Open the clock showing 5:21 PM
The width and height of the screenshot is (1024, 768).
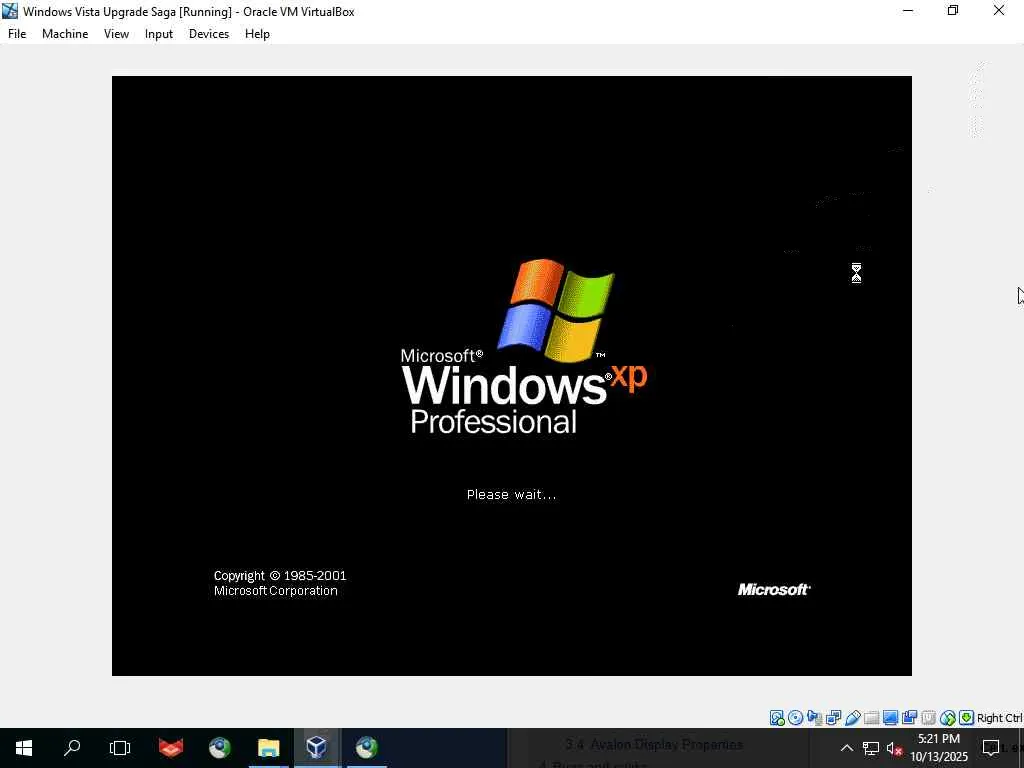[939, 748]
